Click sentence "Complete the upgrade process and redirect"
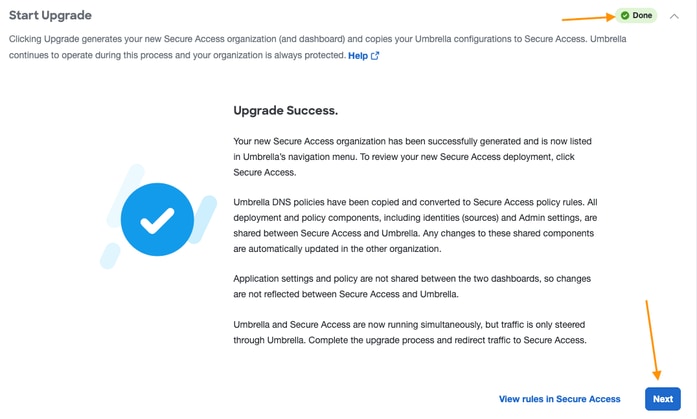Screen dimensions: 697x419 coord(470,340)
